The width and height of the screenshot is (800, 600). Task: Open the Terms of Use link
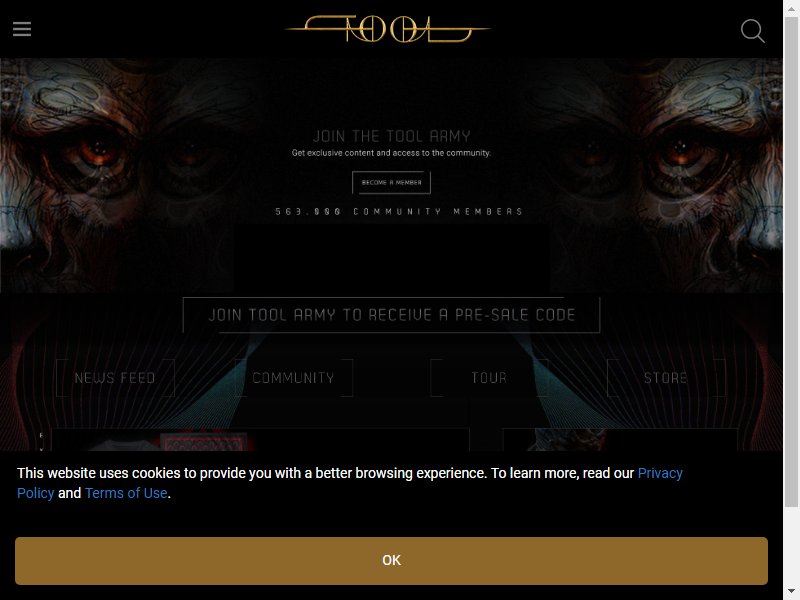coord(126,493)
